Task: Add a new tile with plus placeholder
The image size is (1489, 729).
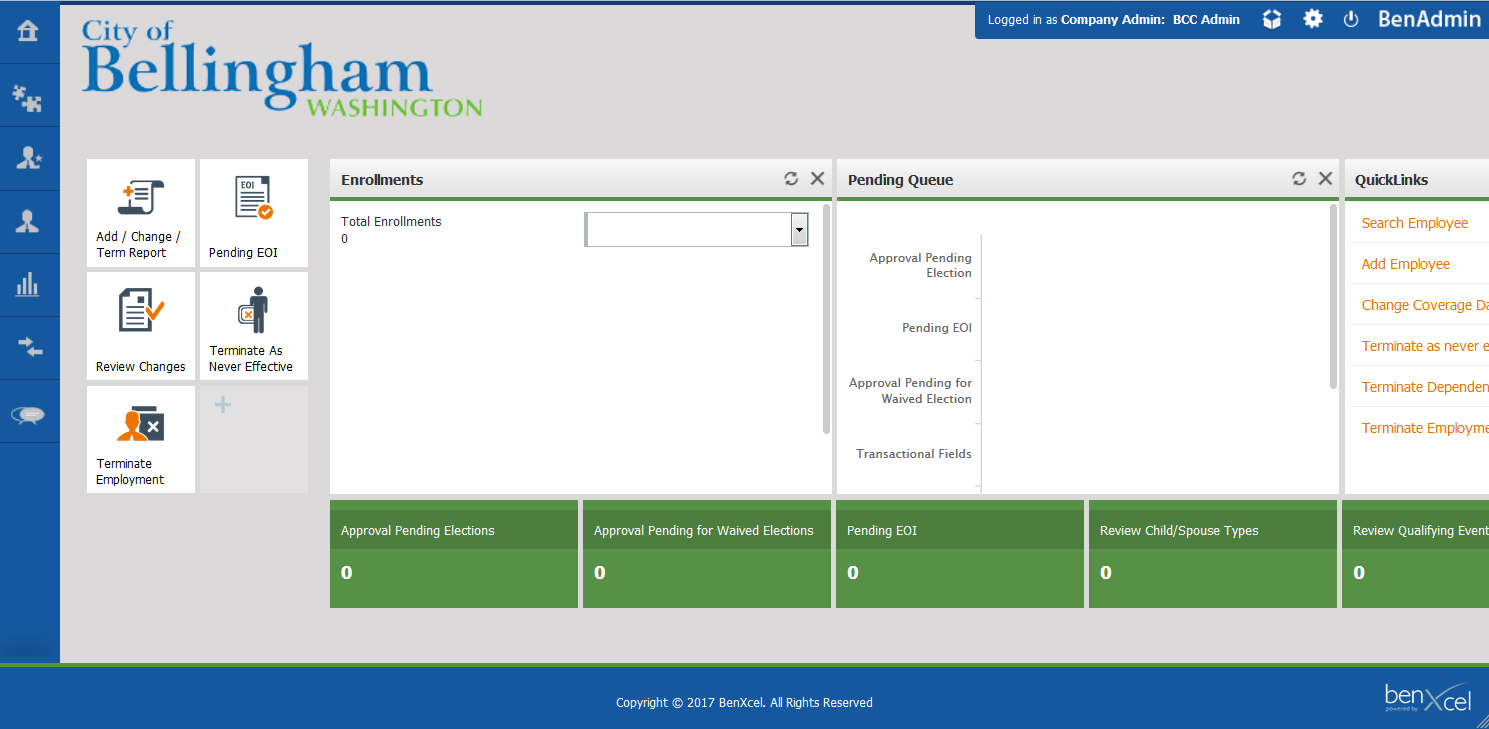Action: [x=224, y=406]
